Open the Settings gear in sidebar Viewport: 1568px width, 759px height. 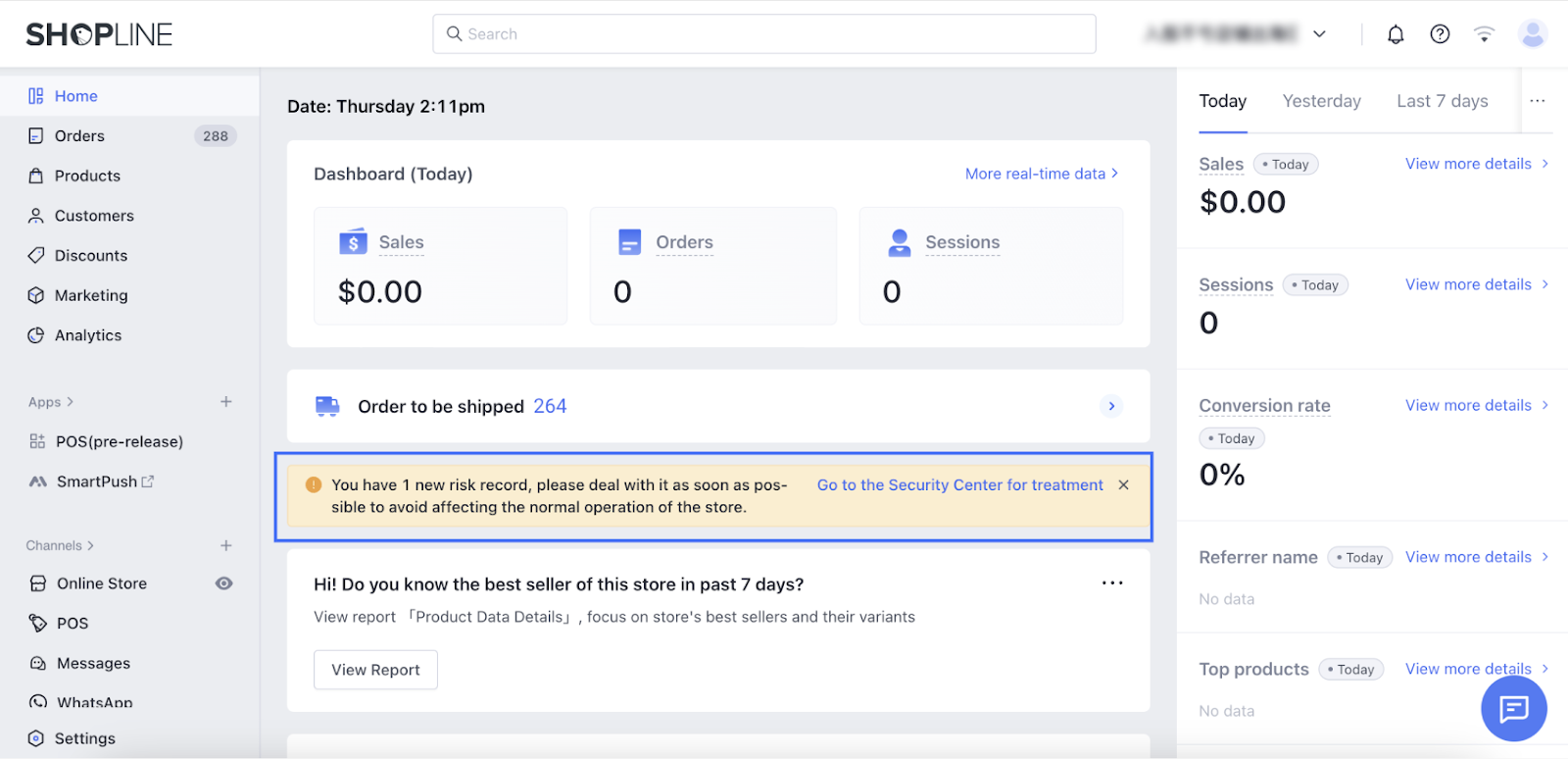pos(84,738)
